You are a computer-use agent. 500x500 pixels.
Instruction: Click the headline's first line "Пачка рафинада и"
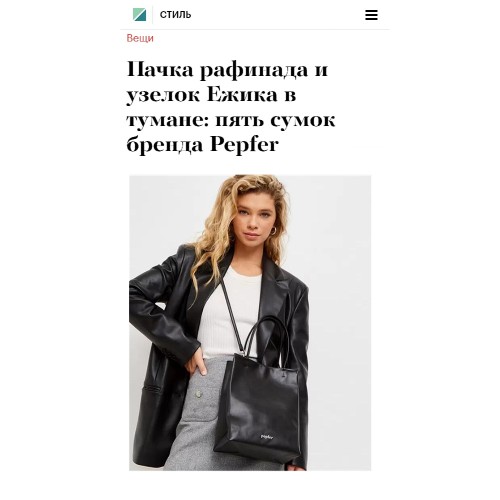point(227,70)
